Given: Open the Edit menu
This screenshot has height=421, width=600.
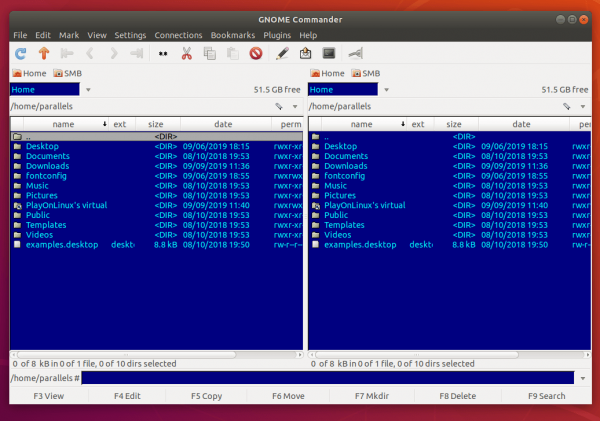Looking at the screenshot, I should (43, 35).
